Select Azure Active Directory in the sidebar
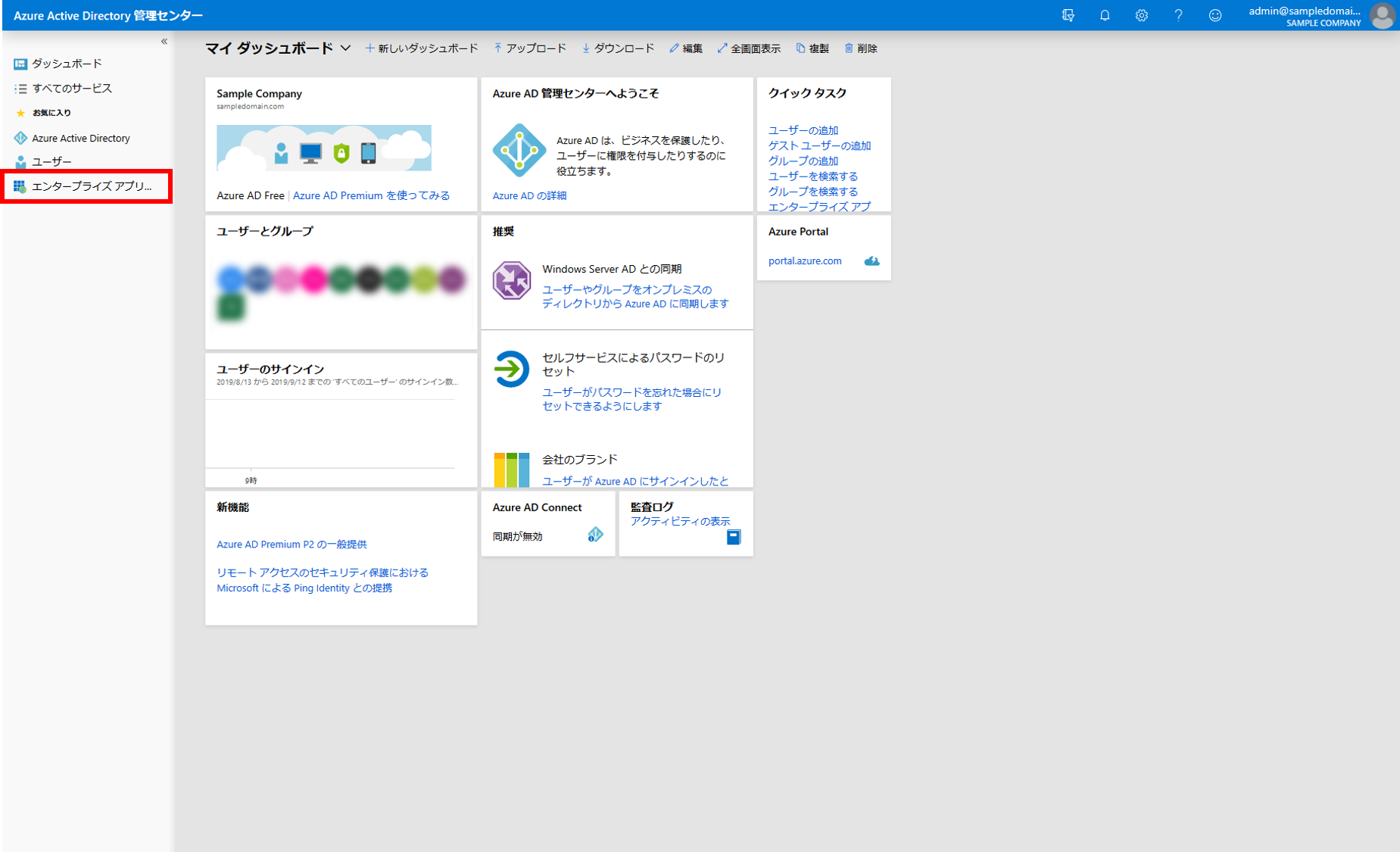The height and width of the screenshot is (852, 1400). point(81,138)
